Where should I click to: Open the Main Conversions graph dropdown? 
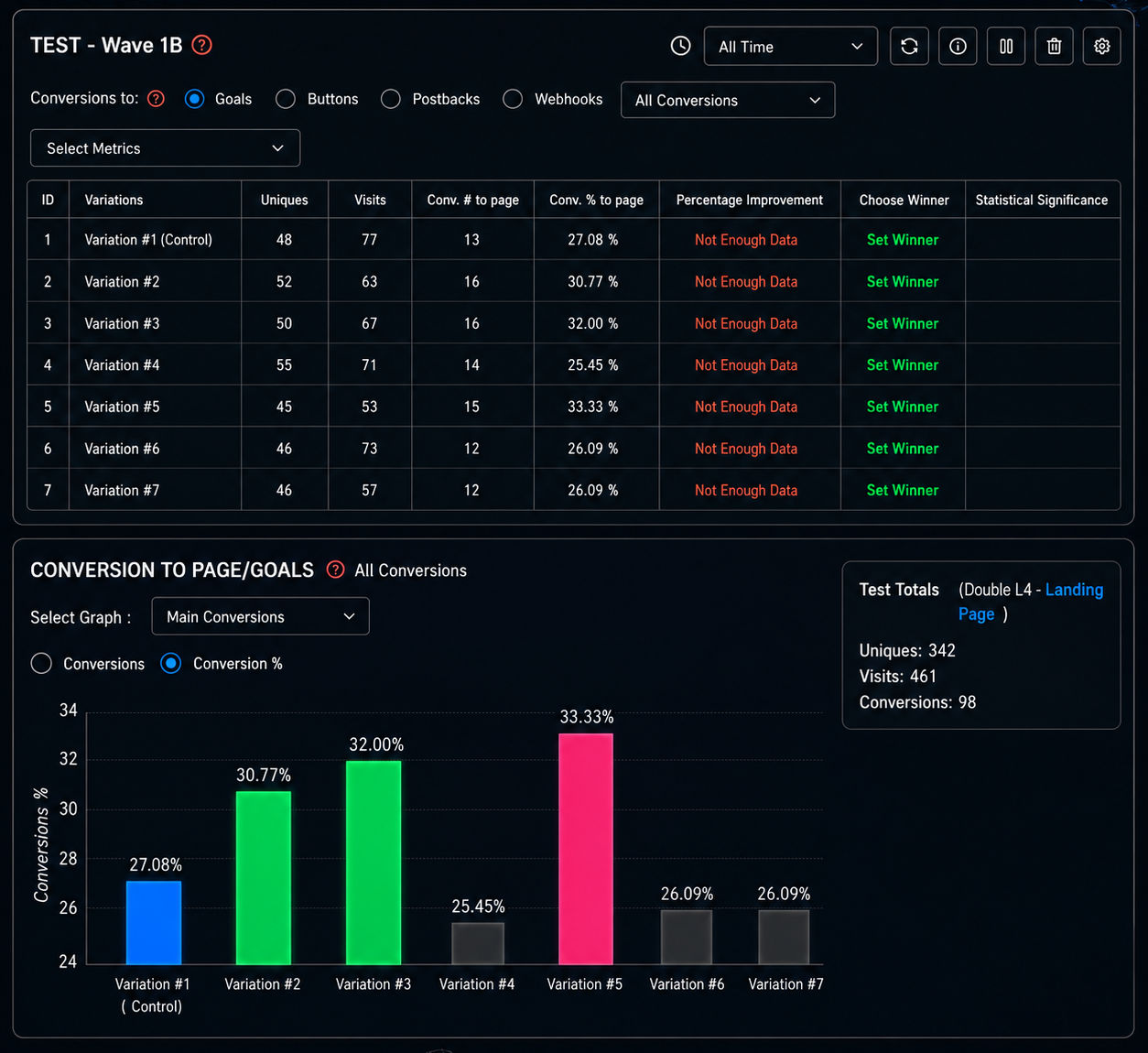coord(260,616)
